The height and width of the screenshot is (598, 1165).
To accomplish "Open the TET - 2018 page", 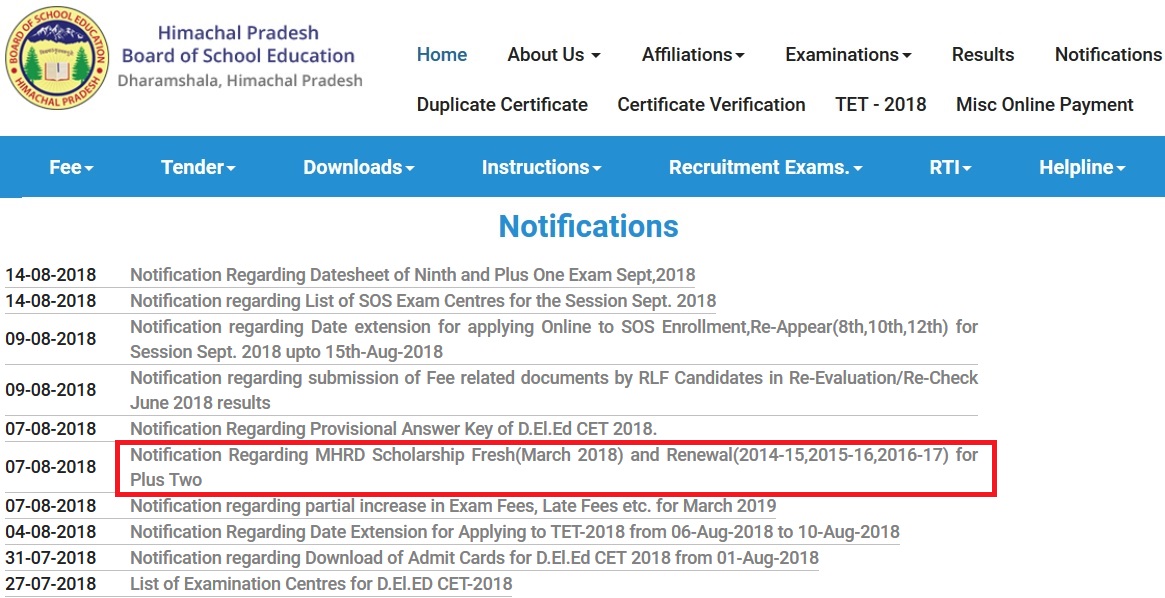I will tap(880, 105).
